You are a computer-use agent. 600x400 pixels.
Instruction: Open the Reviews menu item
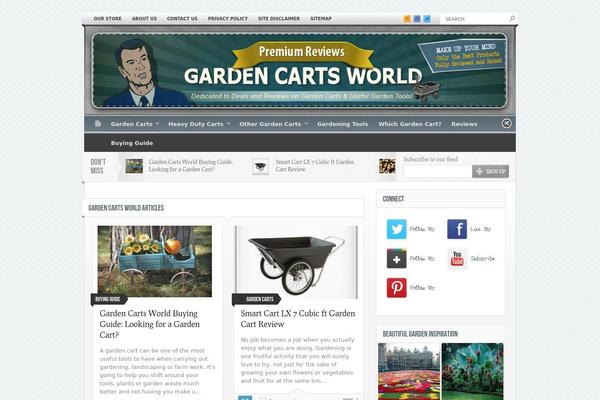tap(464, 124)
